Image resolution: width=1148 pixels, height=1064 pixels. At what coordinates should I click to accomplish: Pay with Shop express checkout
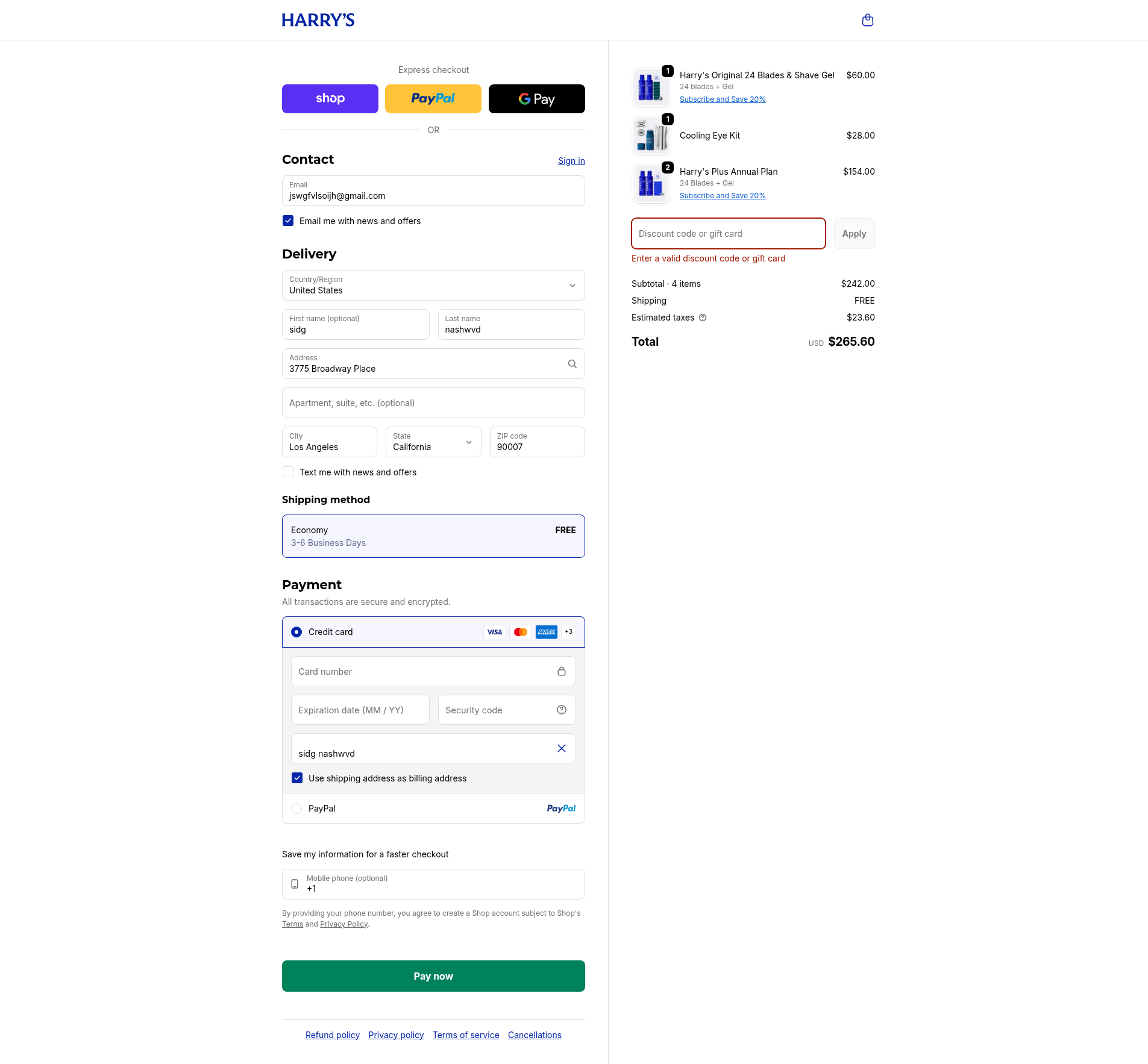(x=330, y=99)
